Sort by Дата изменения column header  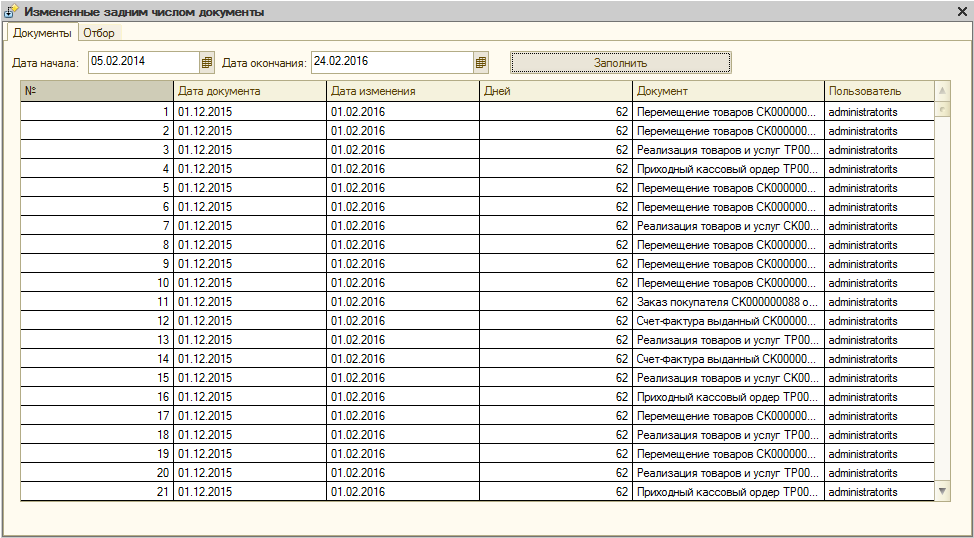click(x=402, y=91)
